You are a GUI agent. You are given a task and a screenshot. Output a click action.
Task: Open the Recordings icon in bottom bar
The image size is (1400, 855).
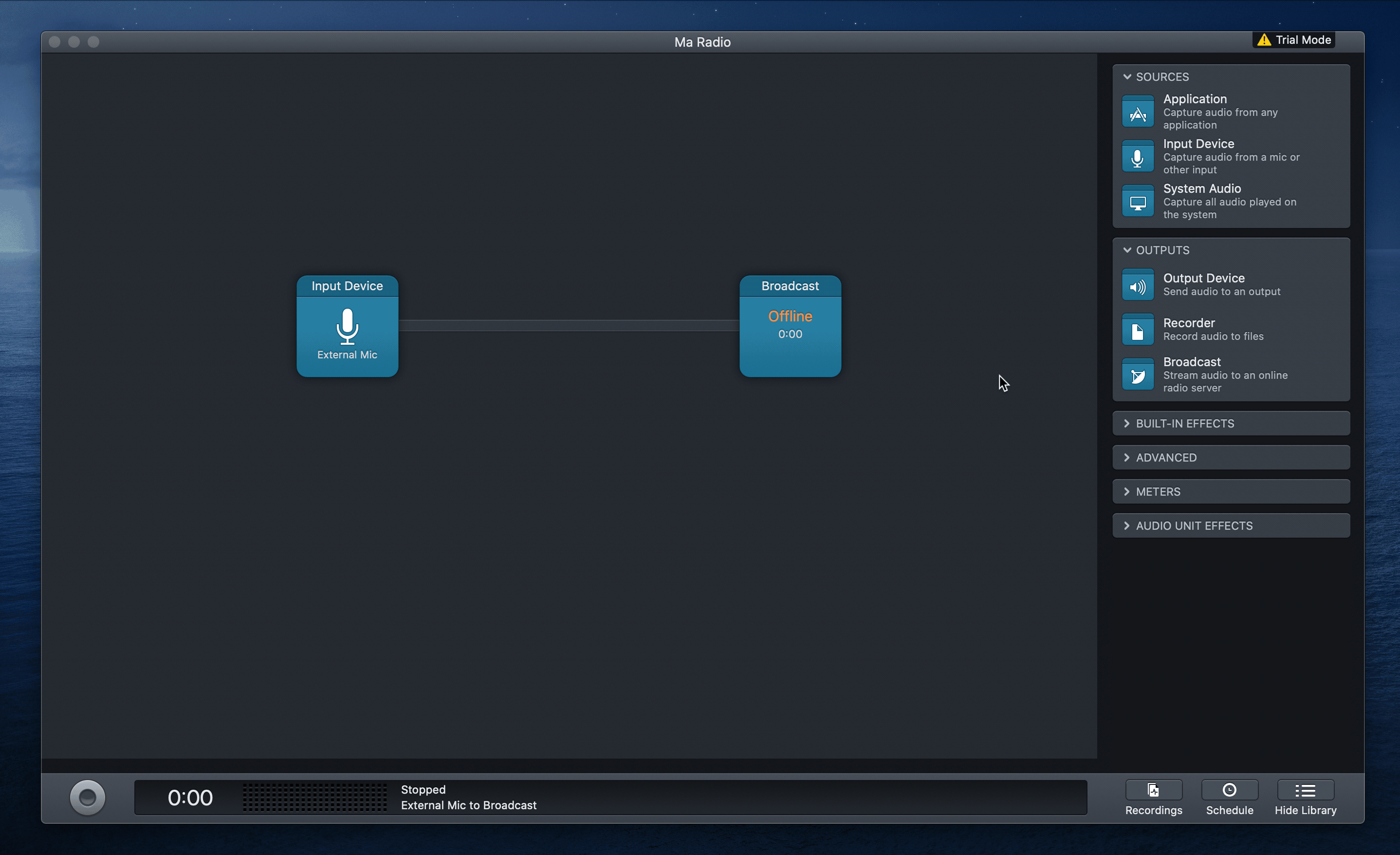point(1153,790)
